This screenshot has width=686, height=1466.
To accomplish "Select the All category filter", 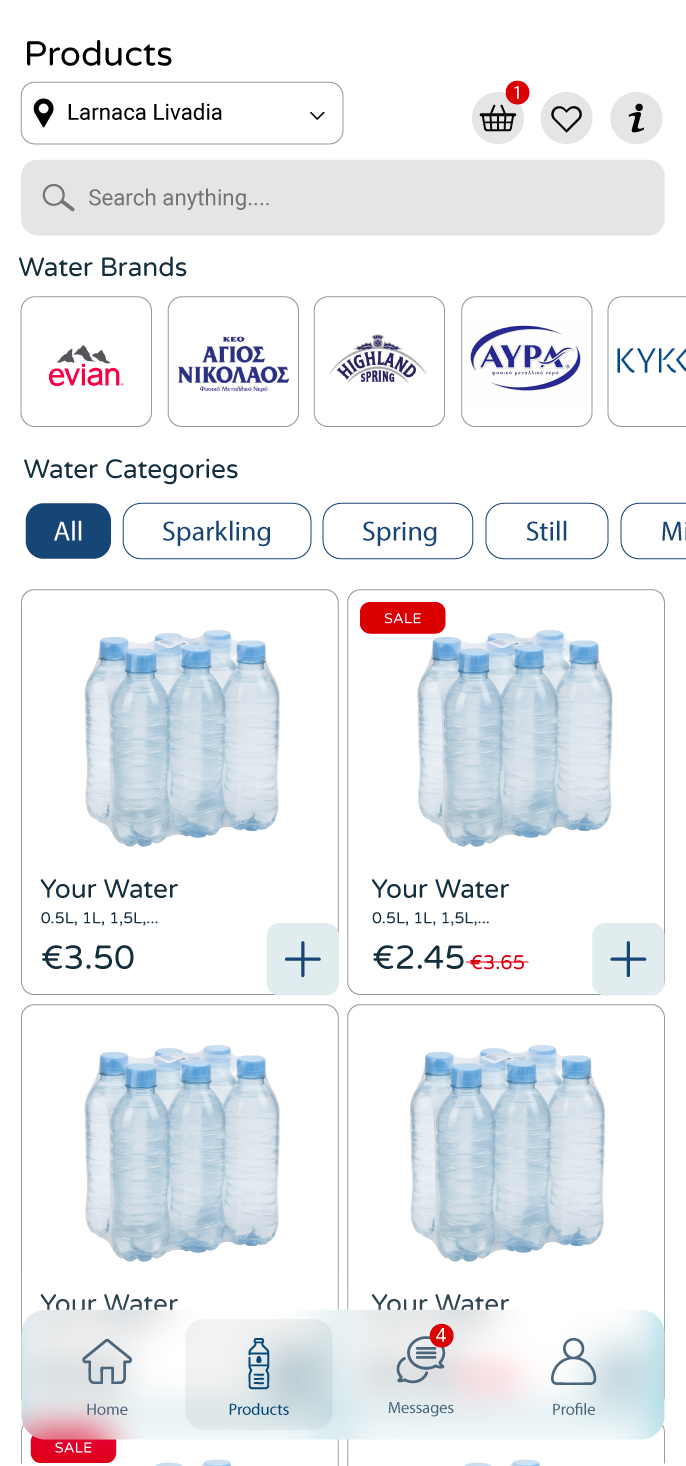I will [x=68, y=531].
